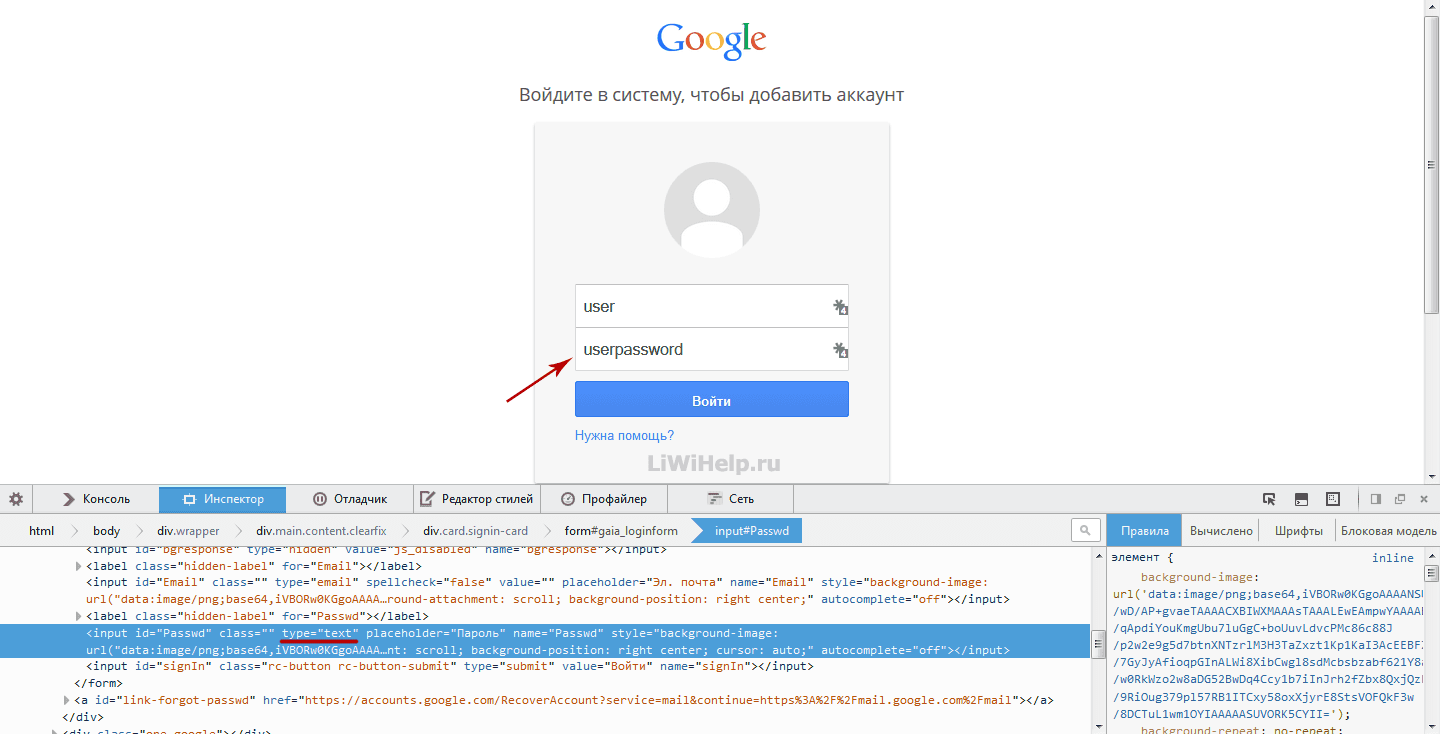This screenshot has height=734, width=1440.
Task: Select div.wrapper breadcrumb item
Action: (188, 531)
